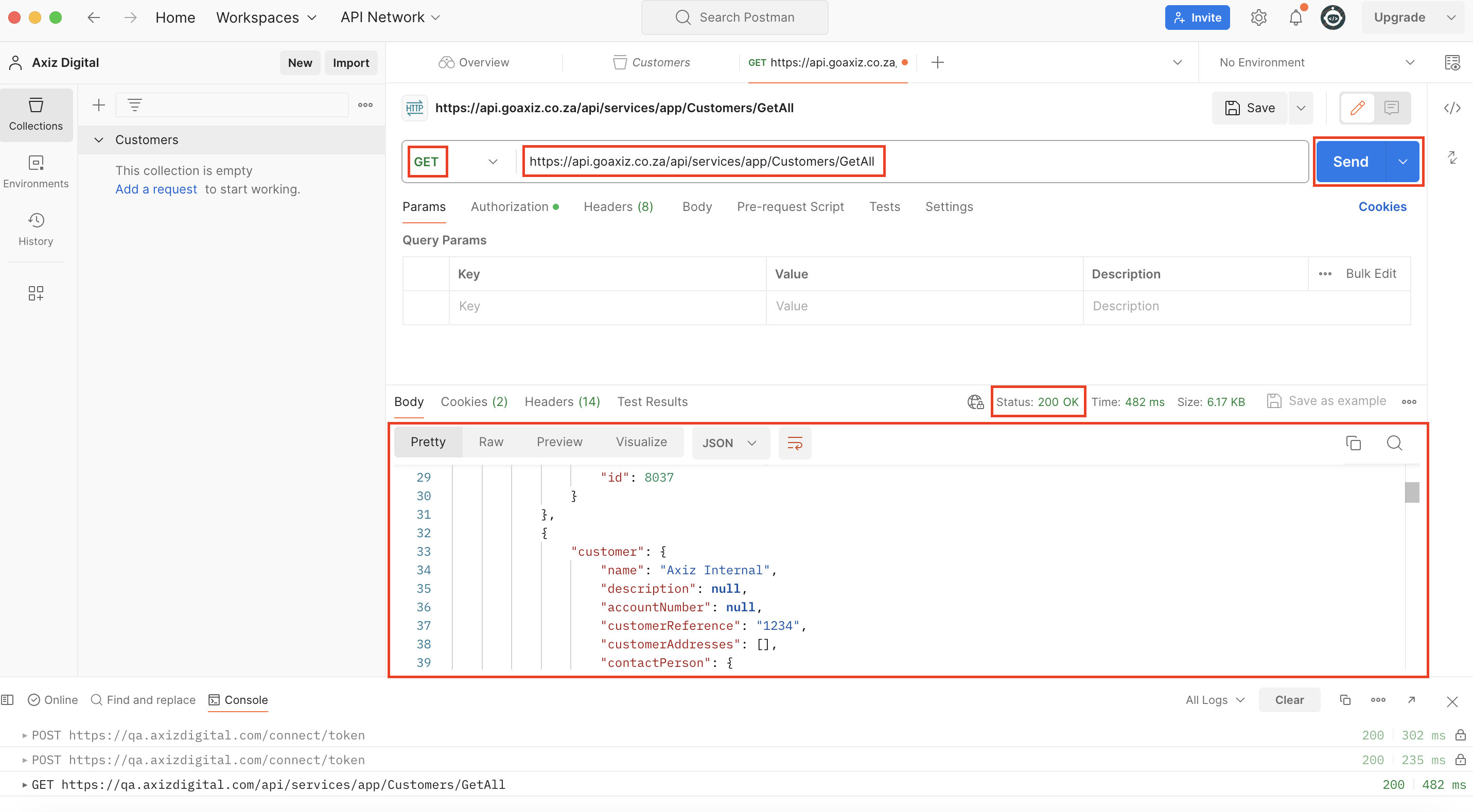Open response Headers (14) tab

(x=562, y=402)
